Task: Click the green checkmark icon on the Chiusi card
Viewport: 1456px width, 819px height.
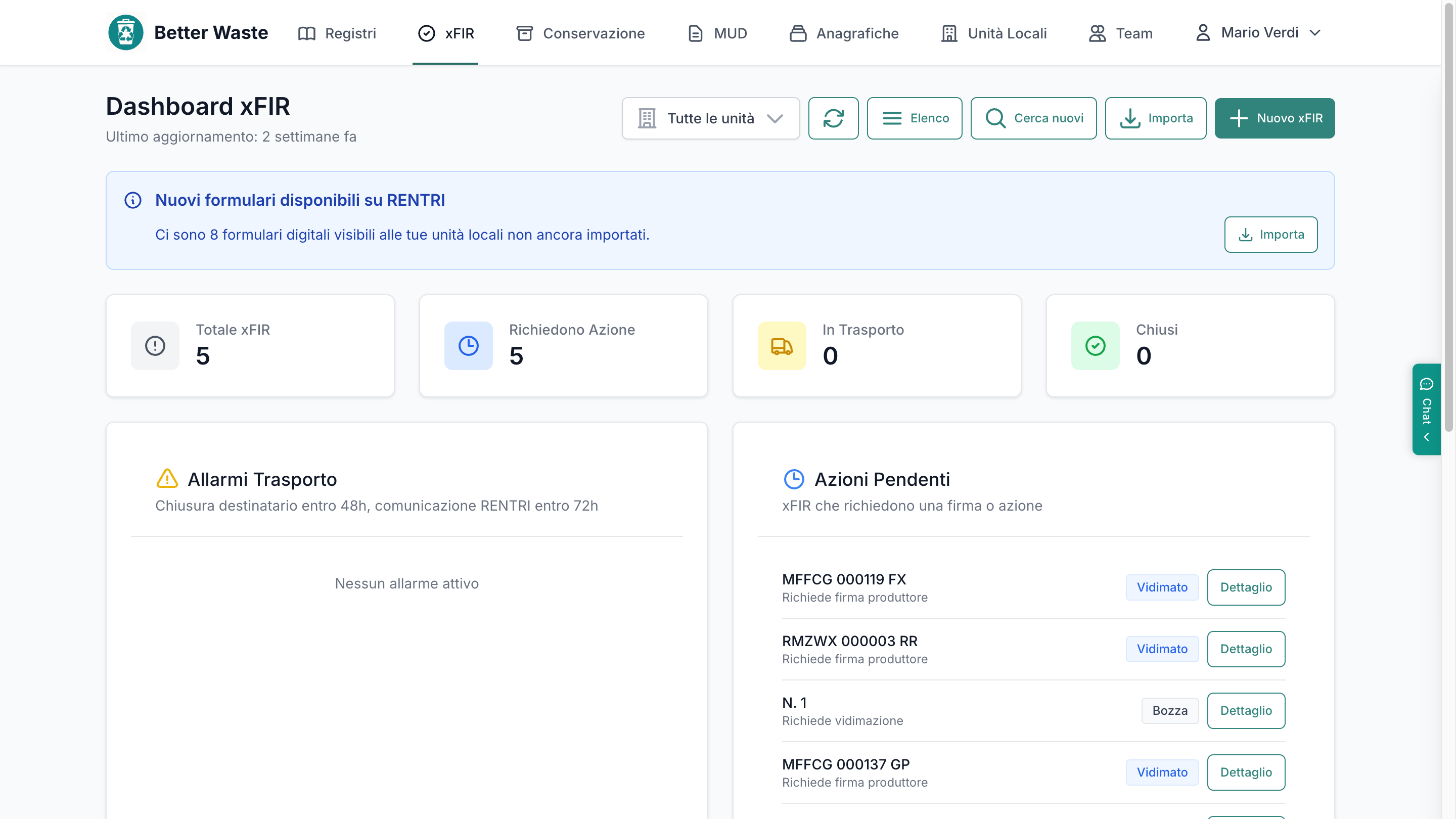Action: (1095, 346)
